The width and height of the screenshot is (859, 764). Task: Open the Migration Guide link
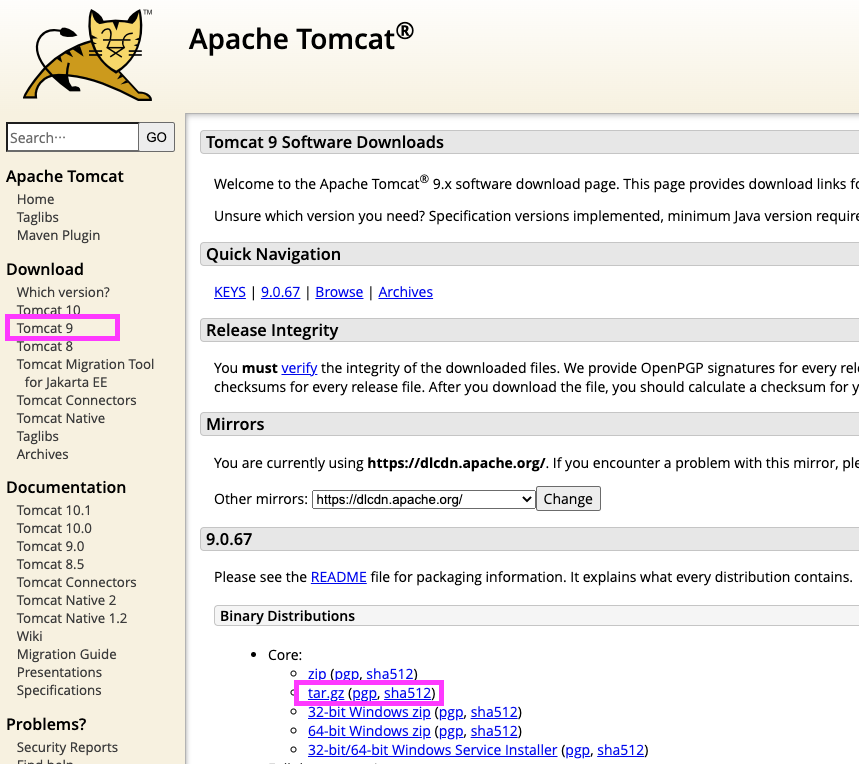tap(66, 654)
